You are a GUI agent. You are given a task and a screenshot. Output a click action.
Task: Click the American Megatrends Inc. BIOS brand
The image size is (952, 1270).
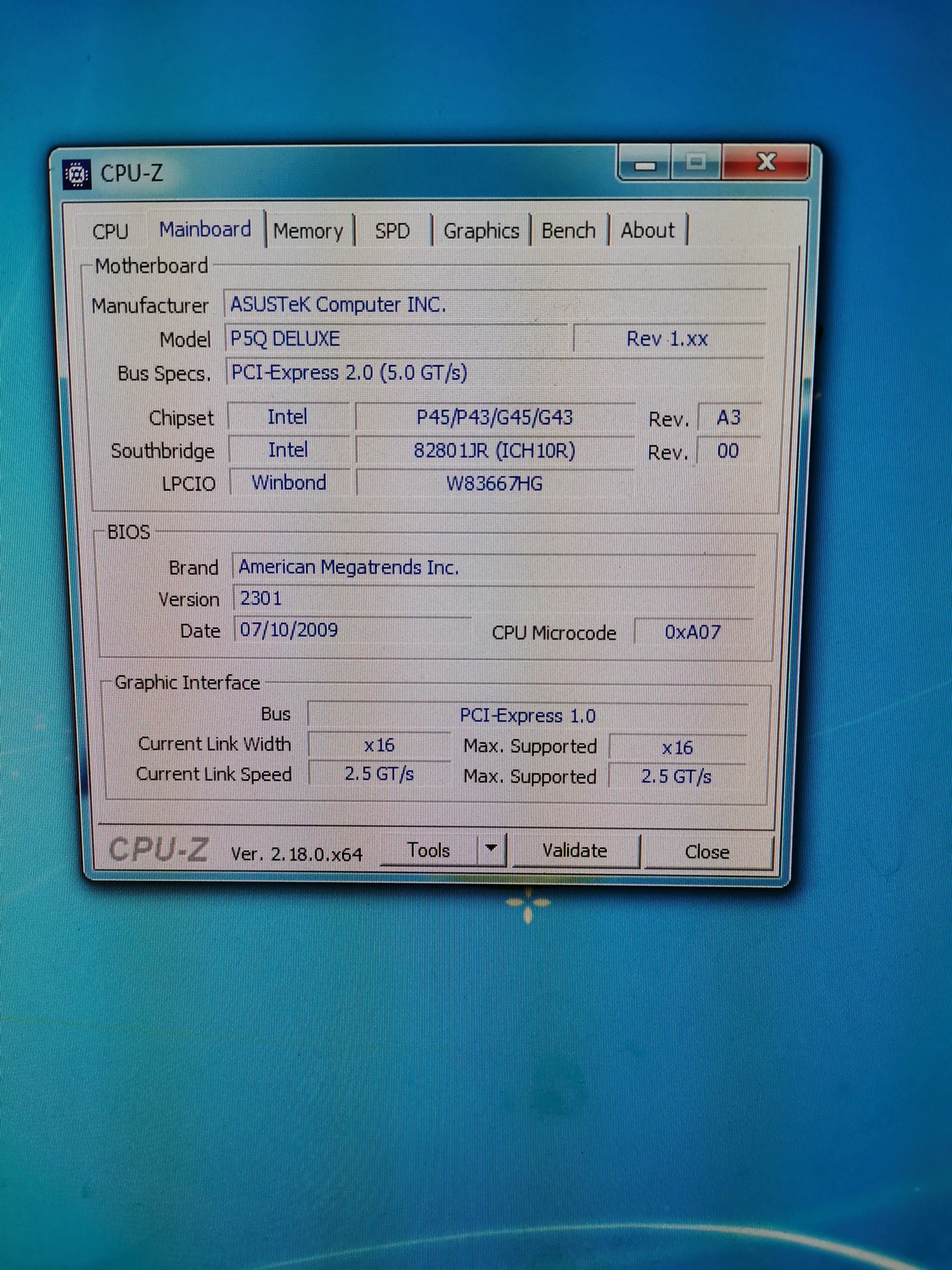click(493, 567)
